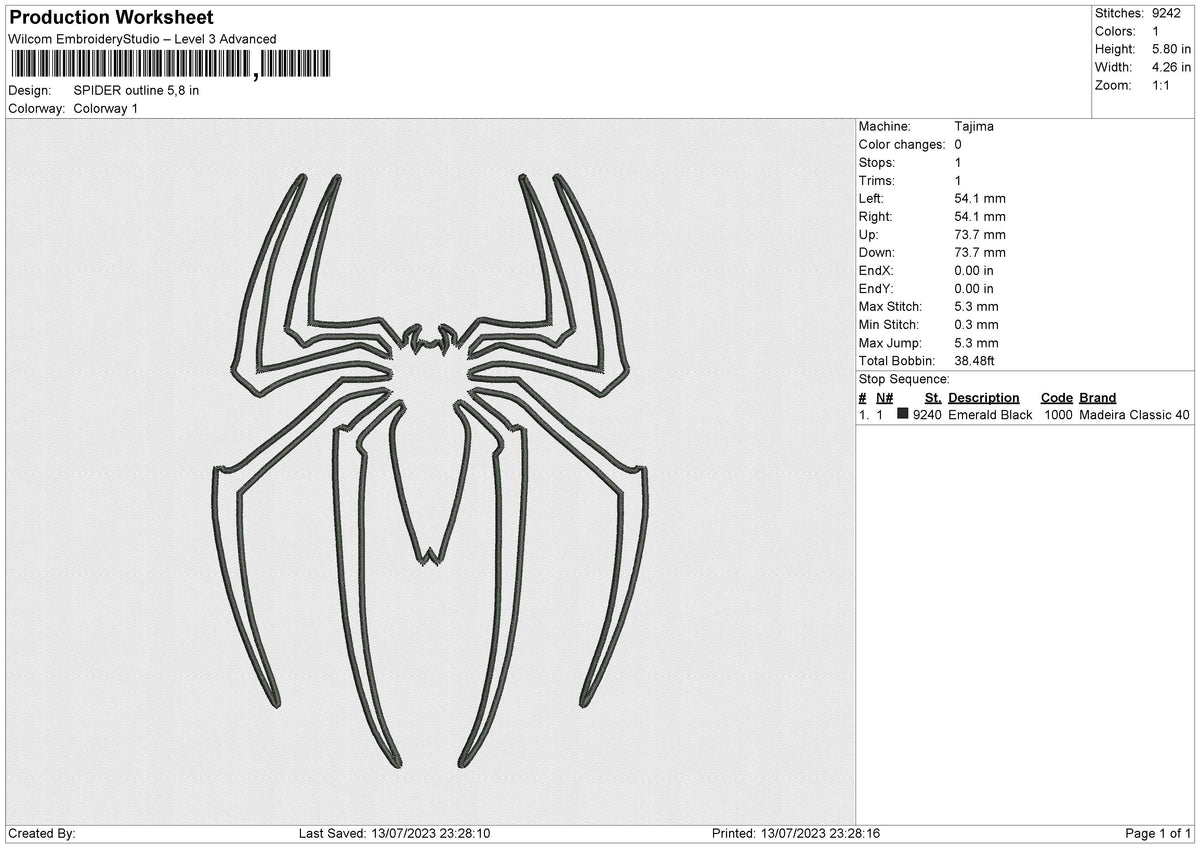Click the 'Last Saved: 13/07/2023 23:28:10' footer text
Viewport: 1200px width, 848px height.
[394, 834]
